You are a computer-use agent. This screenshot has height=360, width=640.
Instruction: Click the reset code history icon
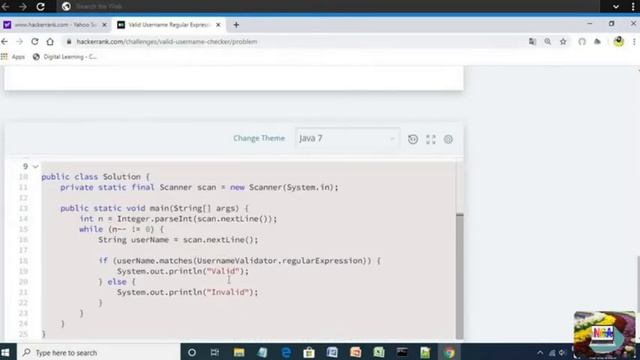tap(413, 139)
